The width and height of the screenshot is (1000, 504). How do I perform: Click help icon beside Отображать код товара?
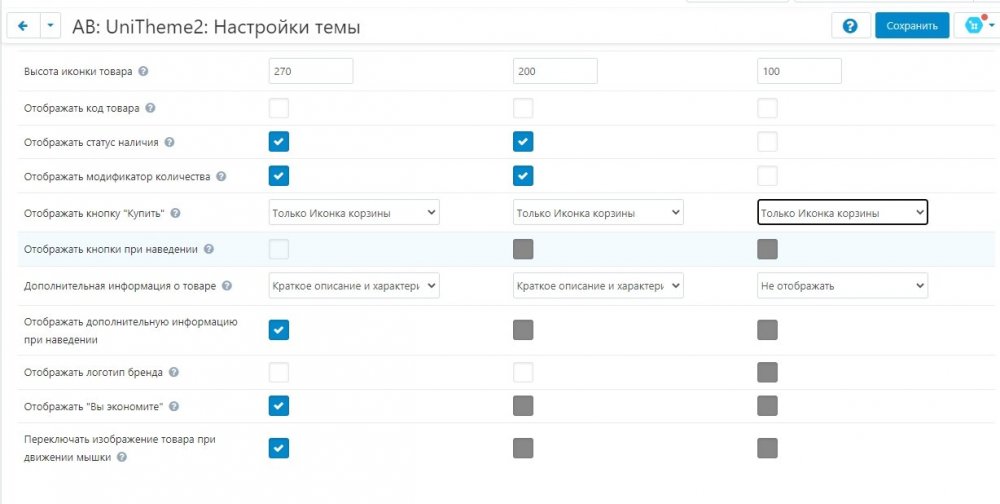pyautogui.click(x=151, y=107)
